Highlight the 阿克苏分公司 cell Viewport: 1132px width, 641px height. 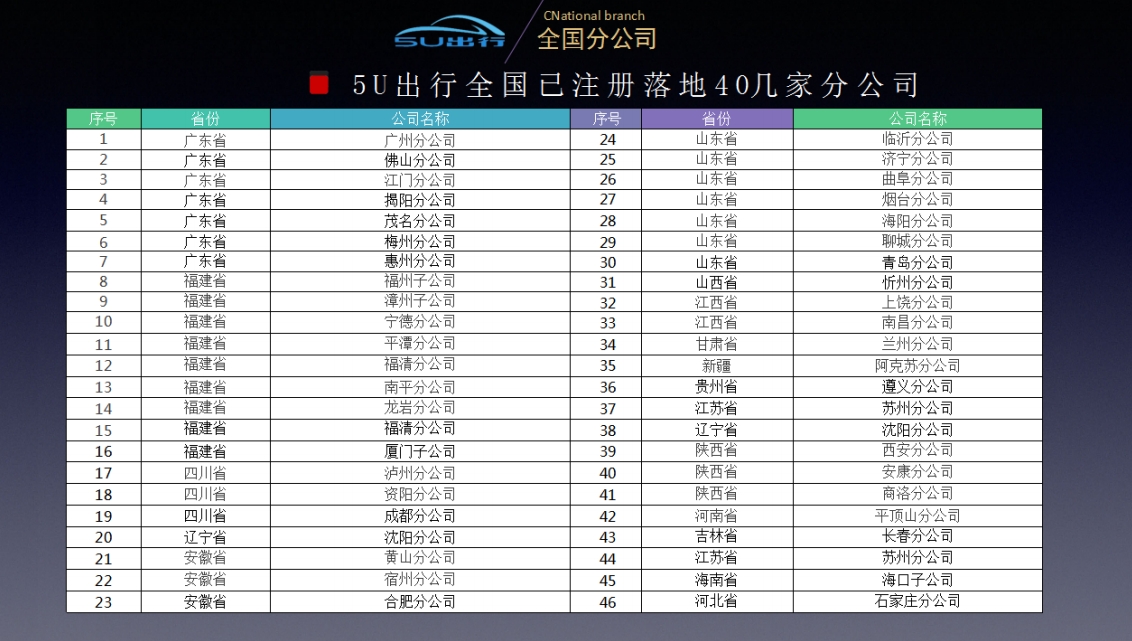(x=918, y=365)
